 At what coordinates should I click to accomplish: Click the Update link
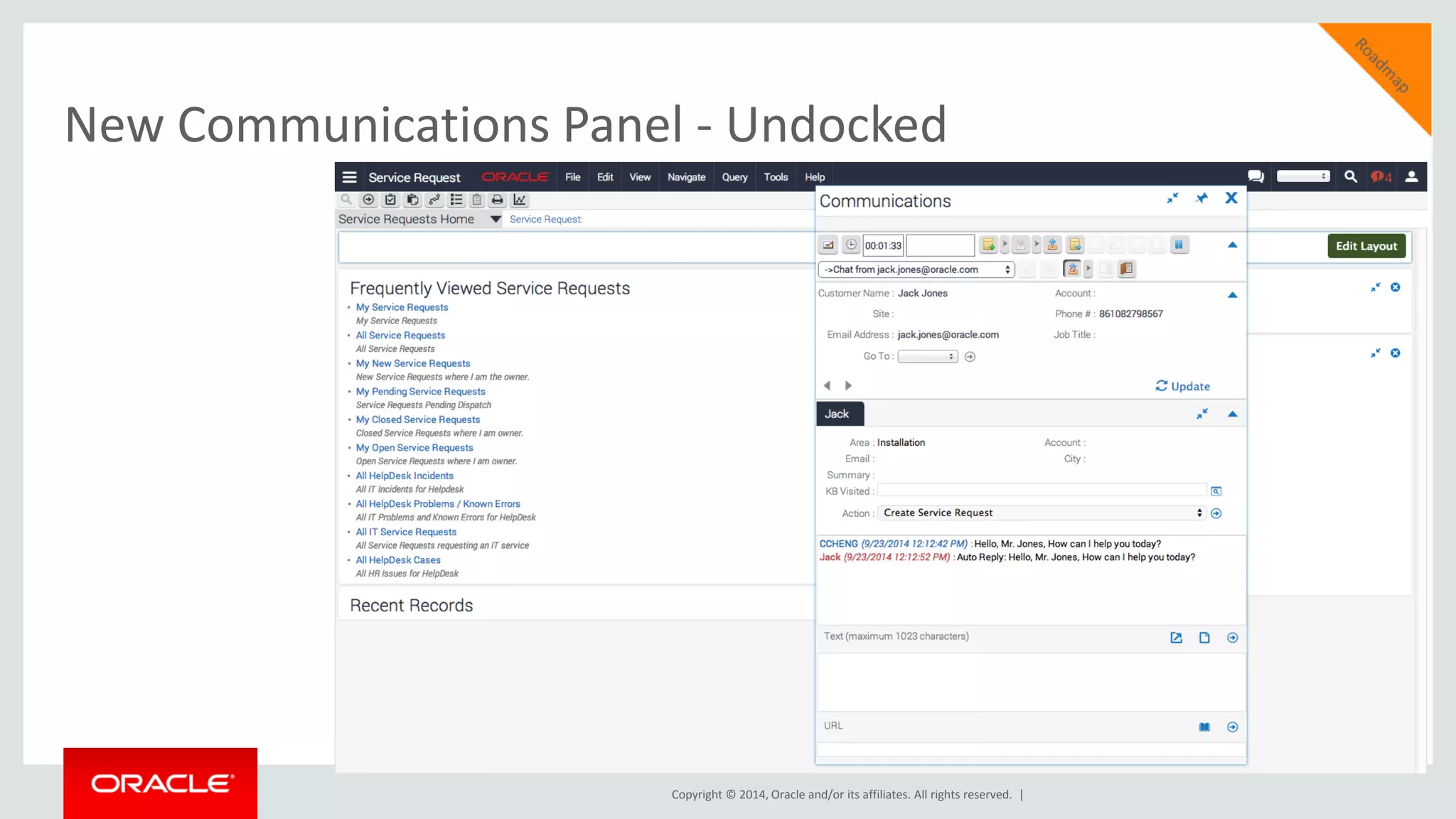click(x=1183, y=386)
